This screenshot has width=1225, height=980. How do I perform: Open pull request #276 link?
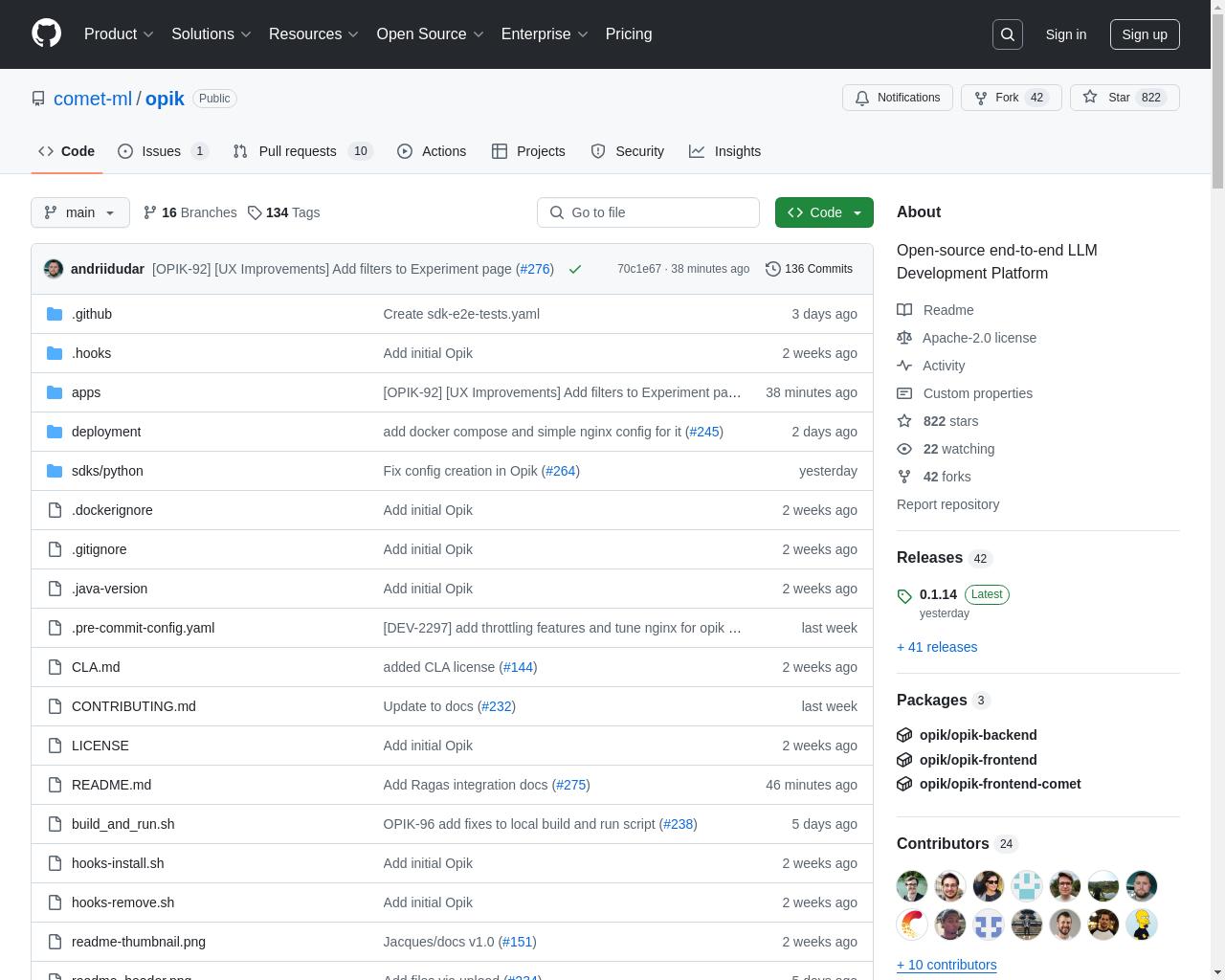click(535, 269)
